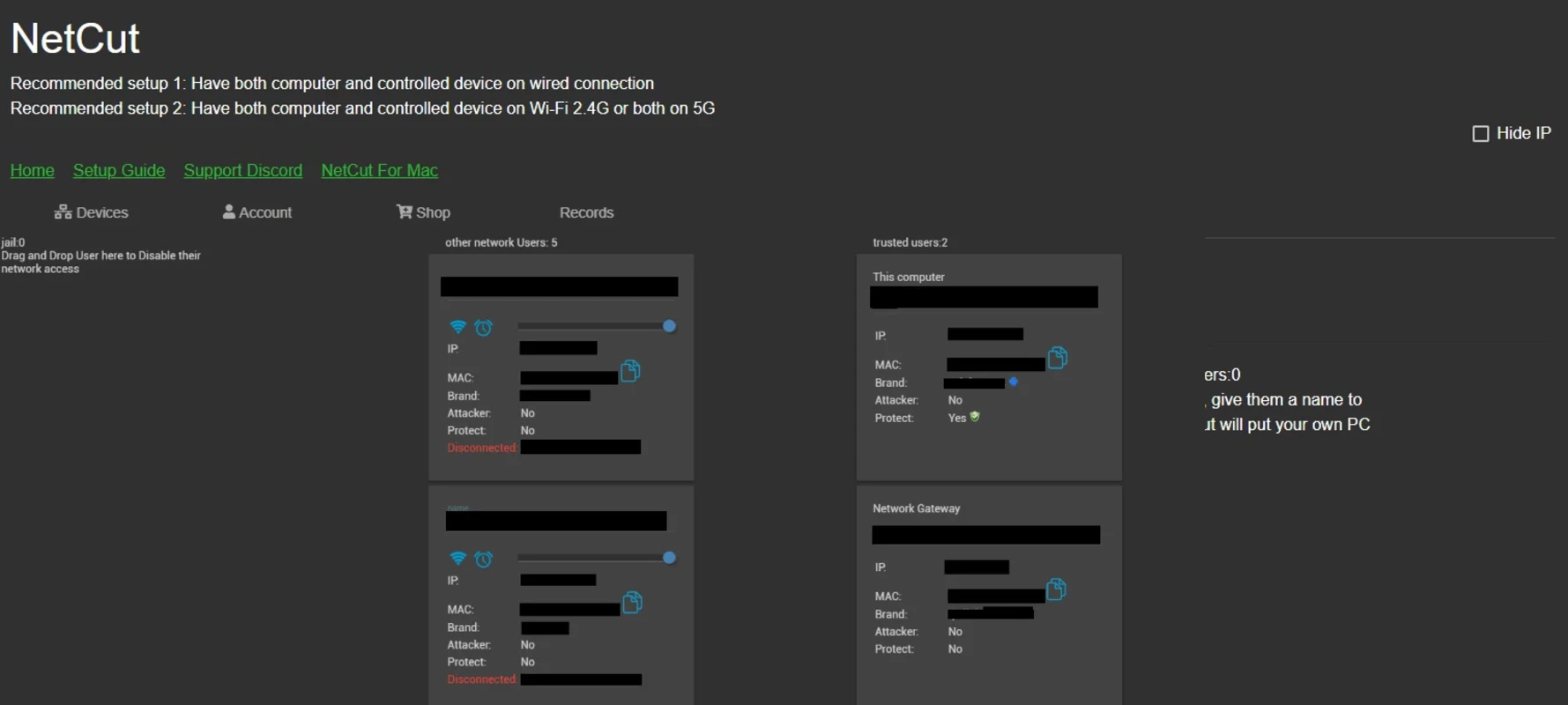Image resolution: width=1568 pixels, height=705 pixels.
Task: Go to the Records tab
Action: coord(586,212)
